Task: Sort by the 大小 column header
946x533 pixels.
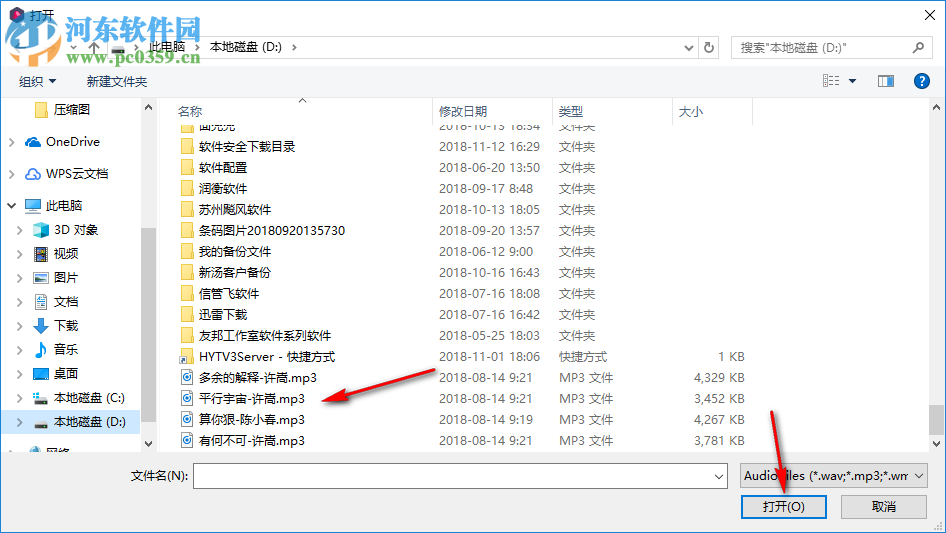Action: (712, 112)
